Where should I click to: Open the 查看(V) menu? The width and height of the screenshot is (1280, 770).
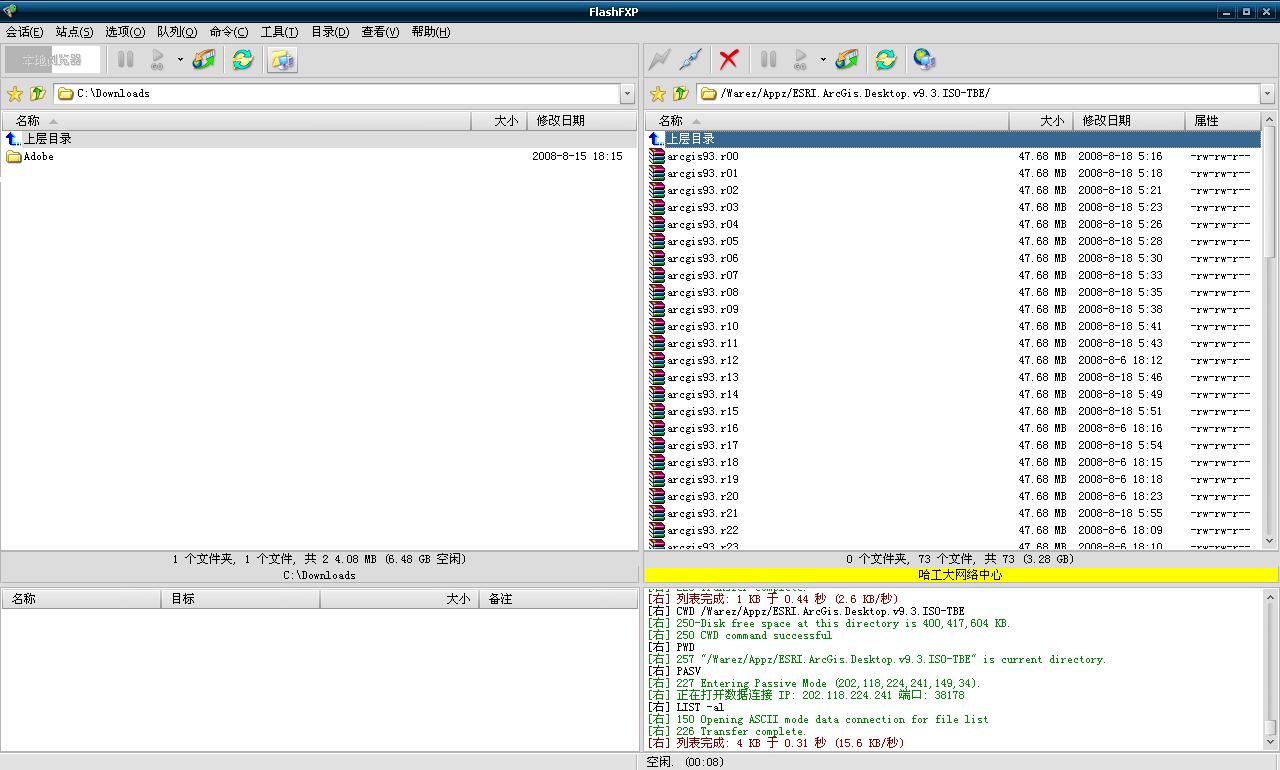click(380, 32)
